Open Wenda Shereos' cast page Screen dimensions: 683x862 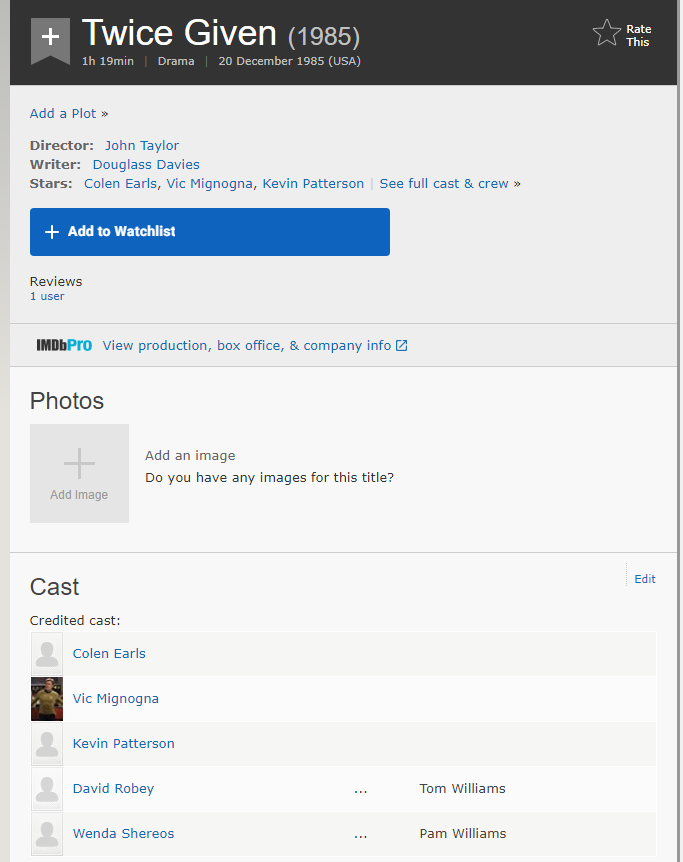123,834
